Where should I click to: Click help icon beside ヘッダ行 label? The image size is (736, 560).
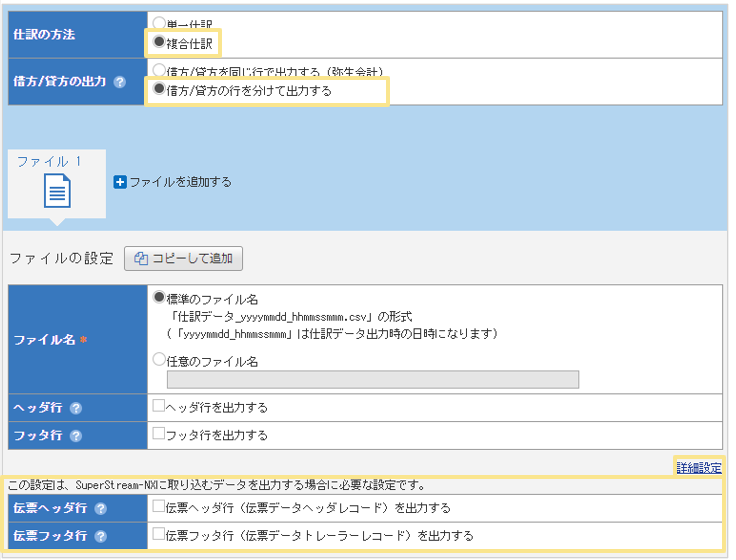(76, 408)
